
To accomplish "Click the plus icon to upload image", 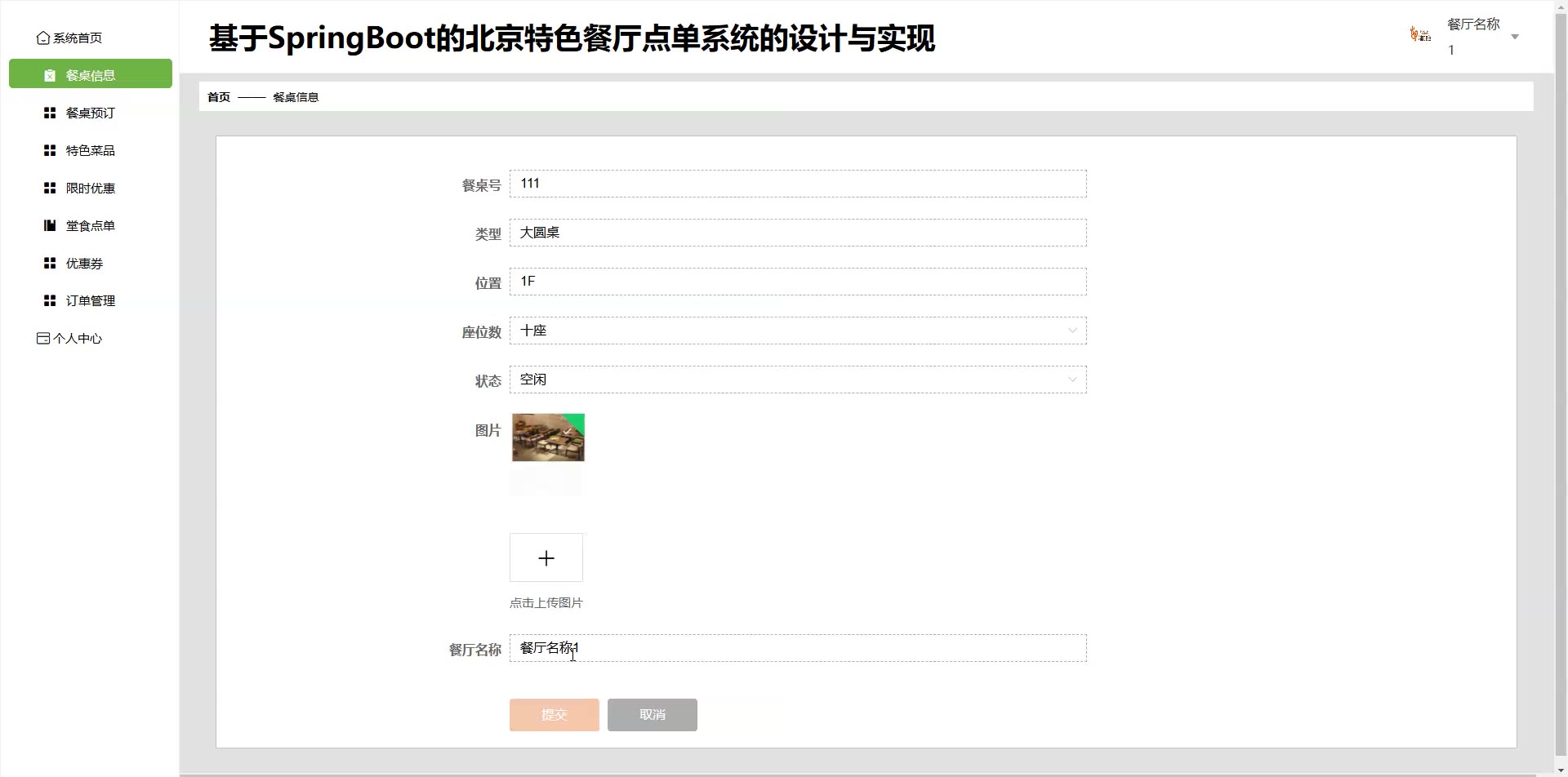I will 546,557.
